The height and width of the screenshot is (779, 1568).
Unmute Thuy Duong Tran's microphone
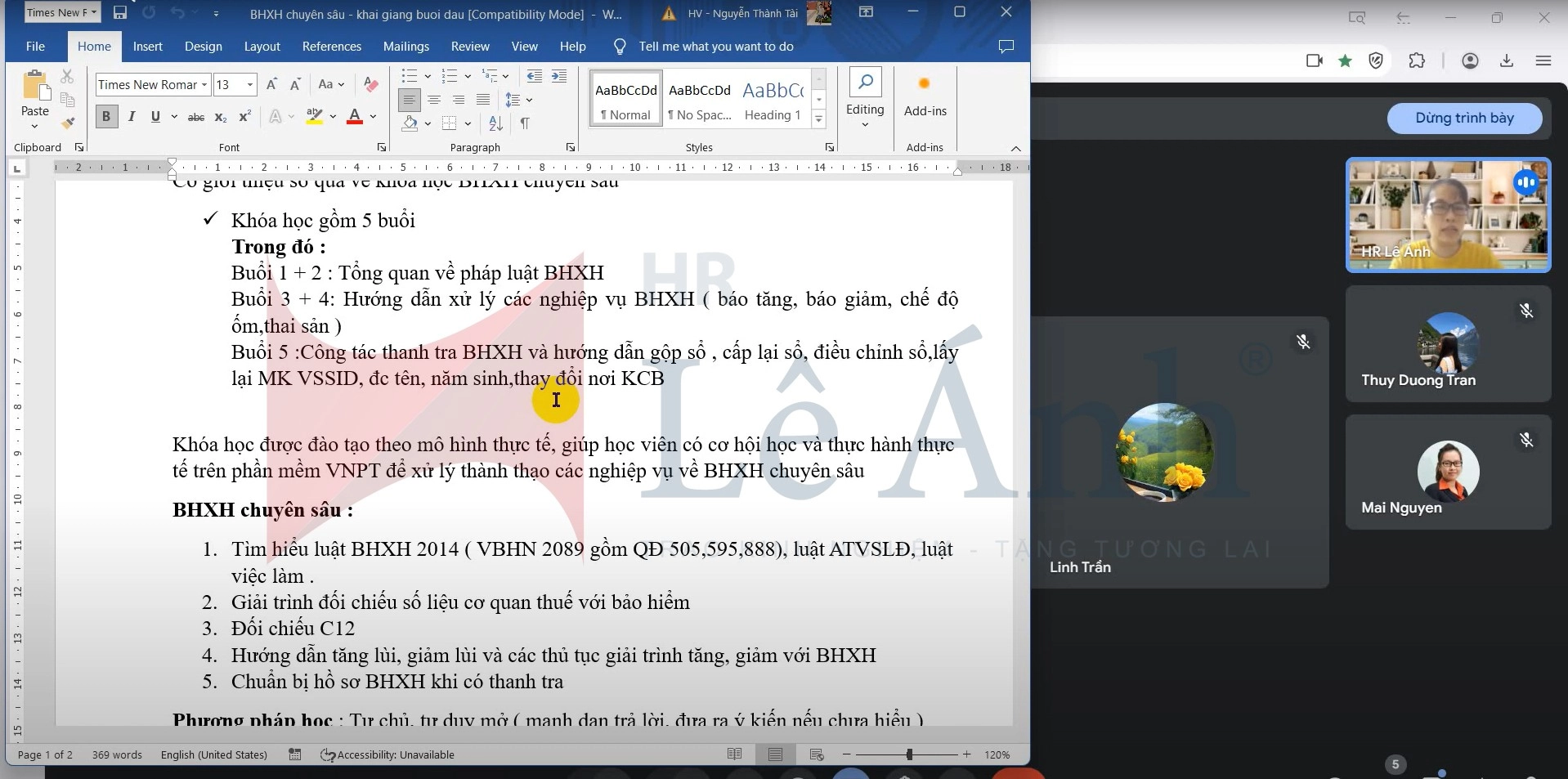1525,311
